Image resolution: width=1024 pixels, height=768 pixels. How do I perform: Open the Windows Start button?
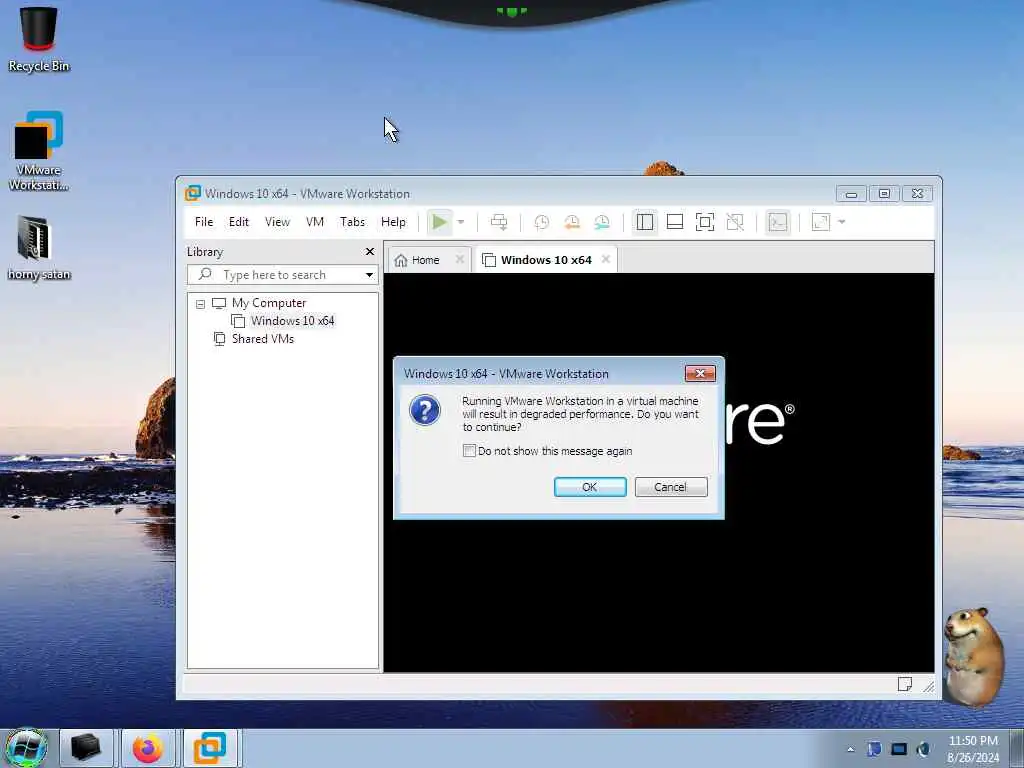tap(26, 748)
